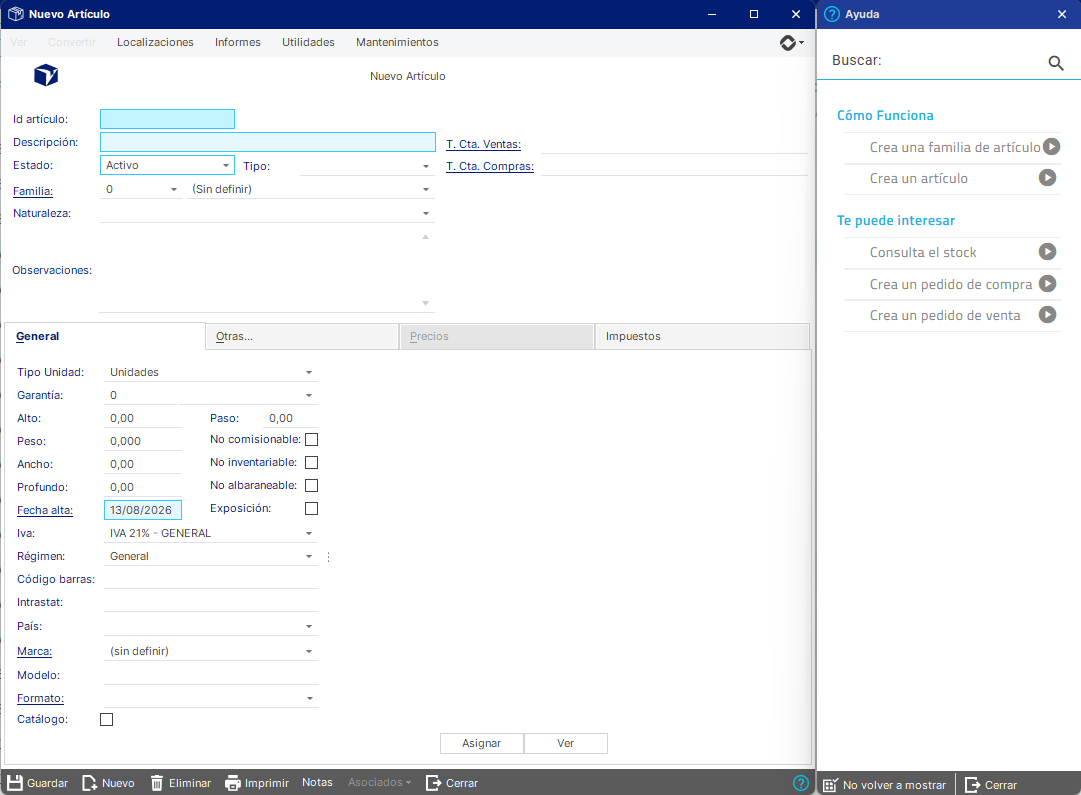Image resolution: width=1081 pixels, height=795 pixels.
Task: Toggle the No albaraneable checkbox
Action: [312, 485]
